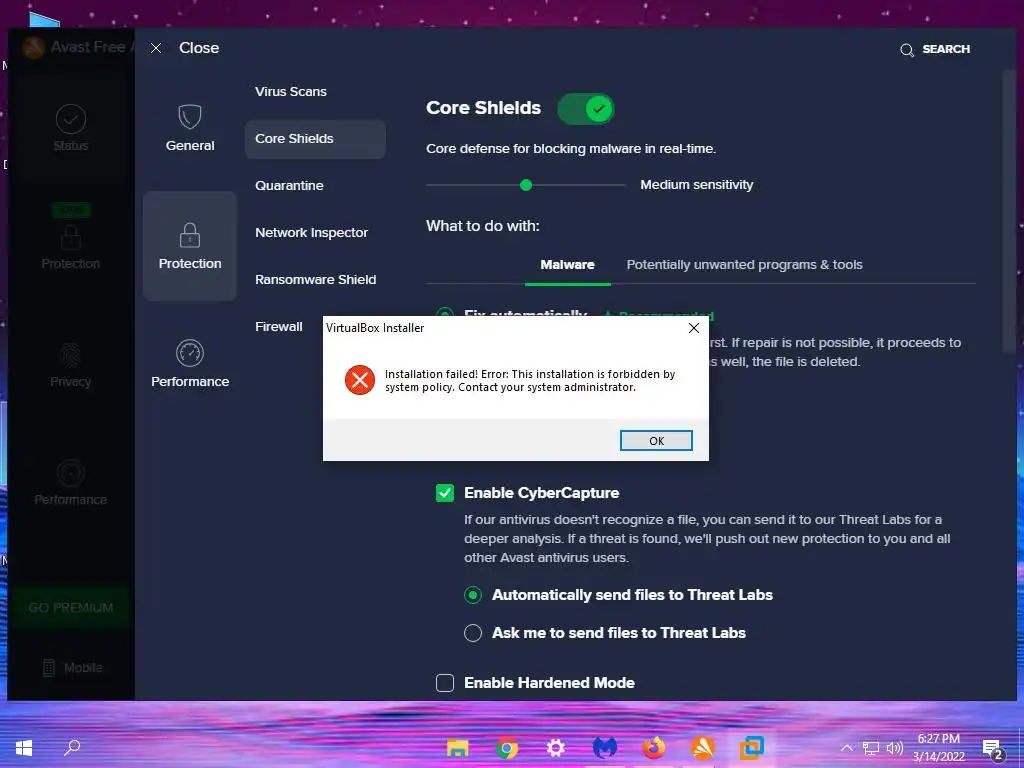The width and height of the screenshot is (1024, 768).
Task: Open File Explorer from the taskbar
Action: click(457, 748)
